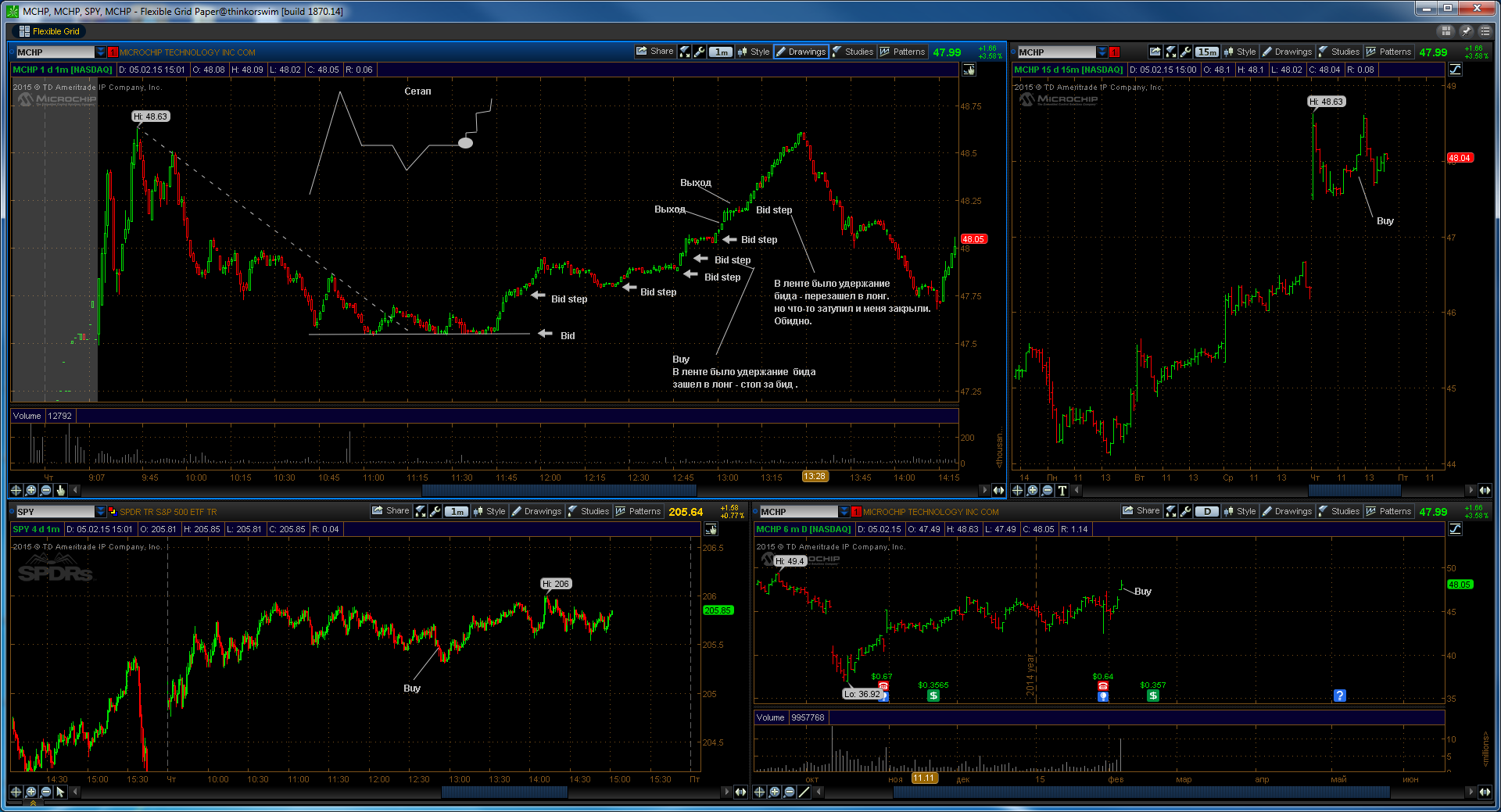The image size is (1501, 812).
Task: Click the $0.3565 dividend marker in the daily chart
Action: click(933, 695)
